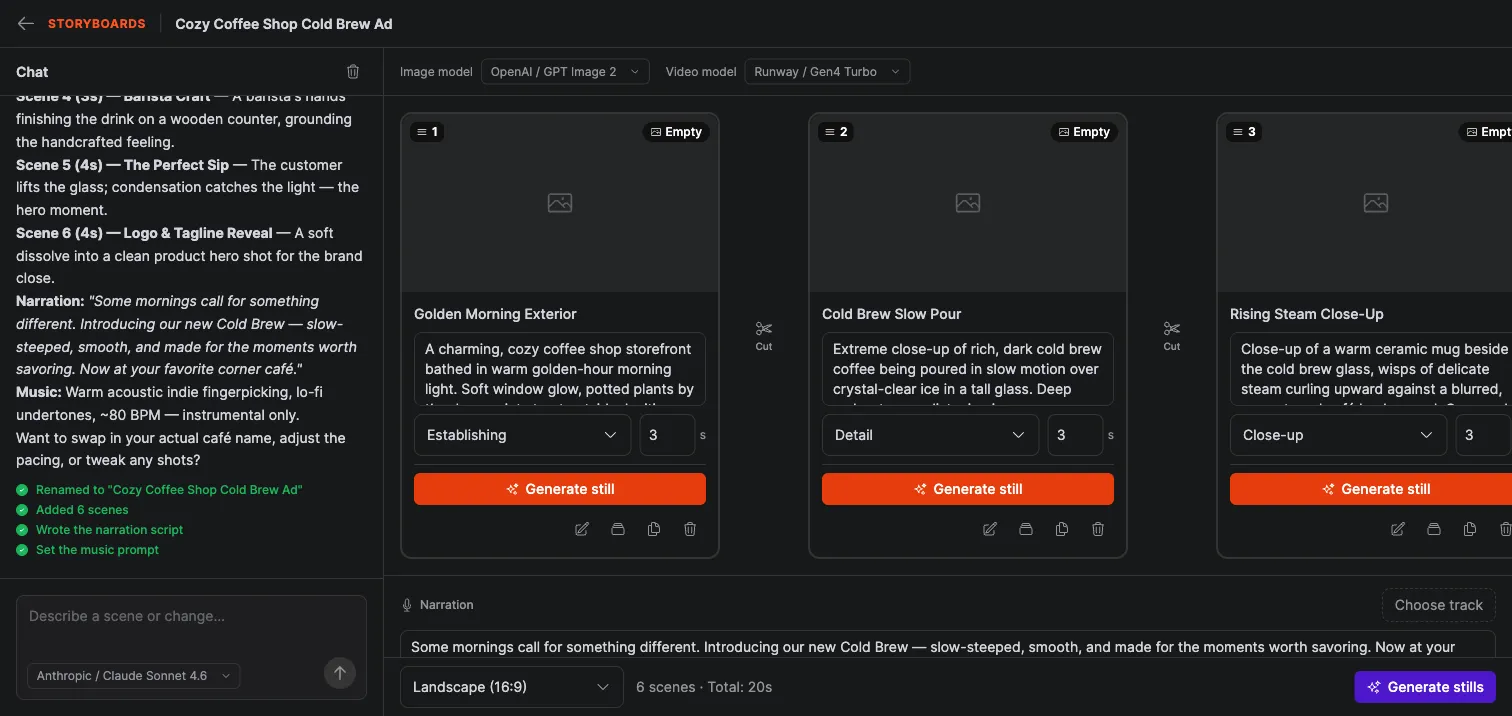Click the stack icon on scene 3
1512x716 pixels.
coord(1434,529)
